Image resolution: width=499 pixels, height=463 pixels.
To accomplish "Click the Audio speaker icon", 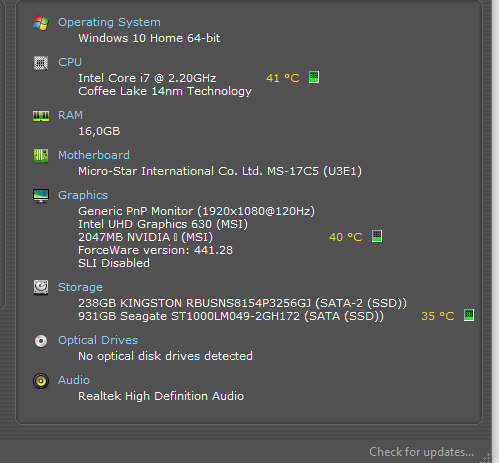I will [41, 381].
